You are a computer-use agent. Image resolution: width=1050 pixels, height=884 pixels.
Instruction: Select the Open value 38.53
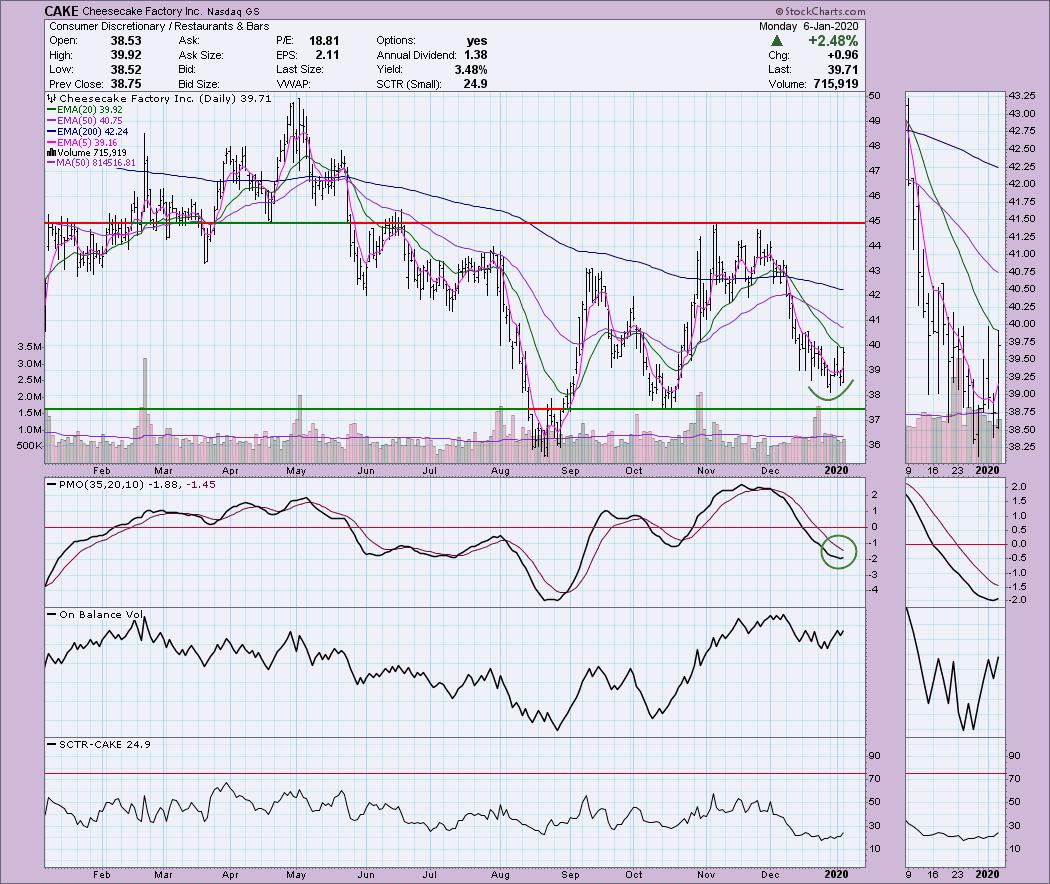[x=126, y=41]
